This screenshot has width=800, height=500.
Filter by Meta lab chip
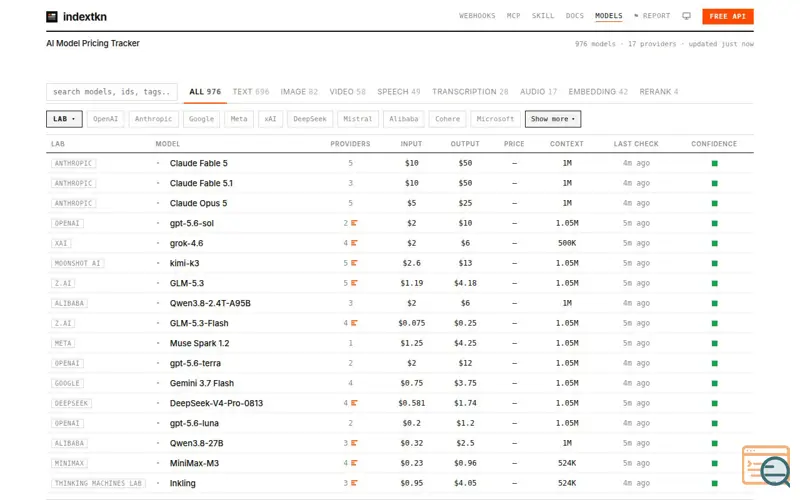tap(239, 119)
